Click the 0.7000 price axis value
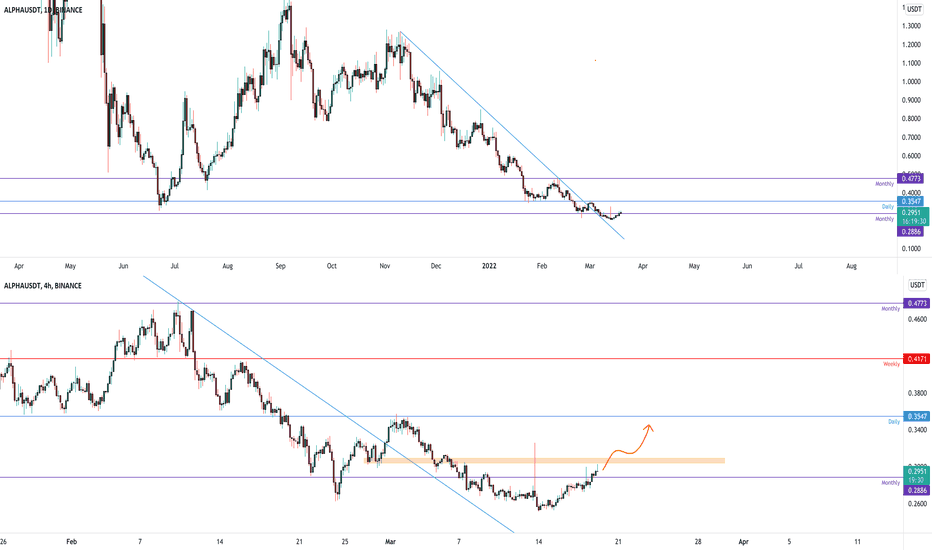Screen dimensions: 932x550 [x=911, y=137]
